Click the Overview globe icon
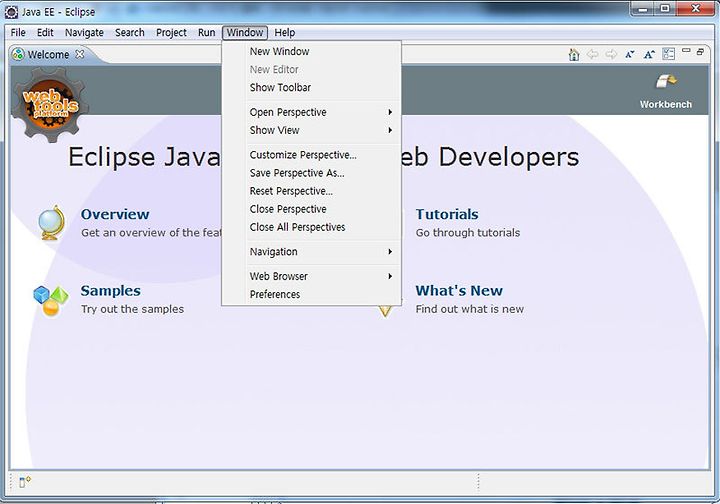Viewport: 720px width, 504px height. click(52, 223)
